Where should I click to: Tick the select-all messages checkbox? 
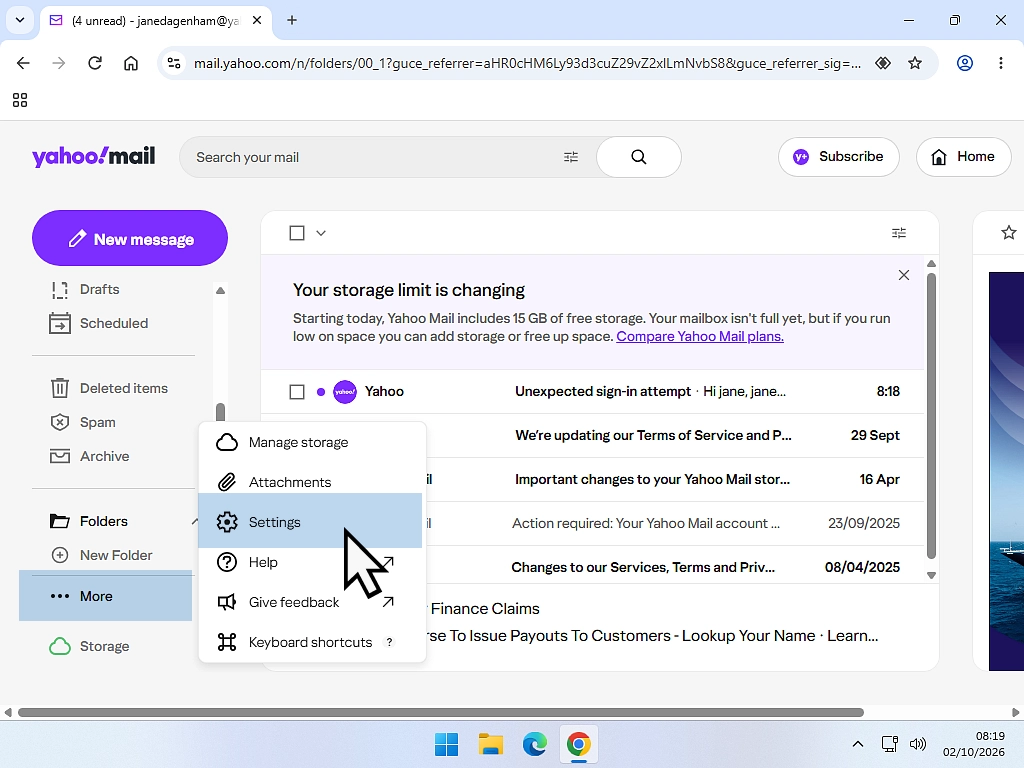point(296,233)
